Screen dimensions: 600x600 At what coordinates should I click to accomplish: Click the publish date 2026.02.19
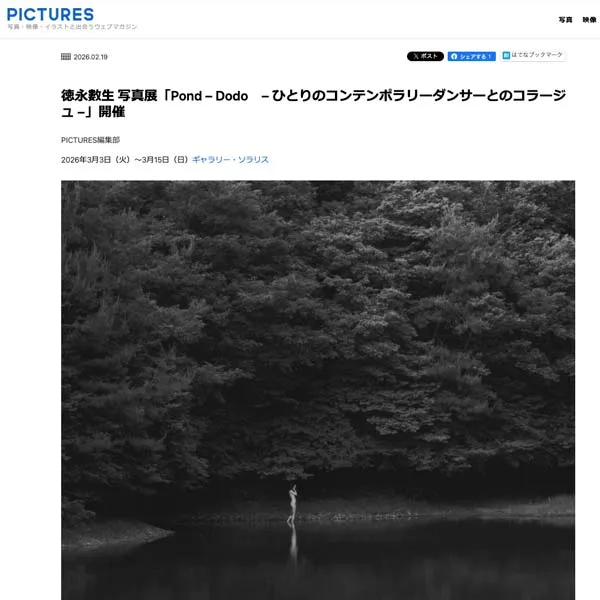[x=90, y=57]
